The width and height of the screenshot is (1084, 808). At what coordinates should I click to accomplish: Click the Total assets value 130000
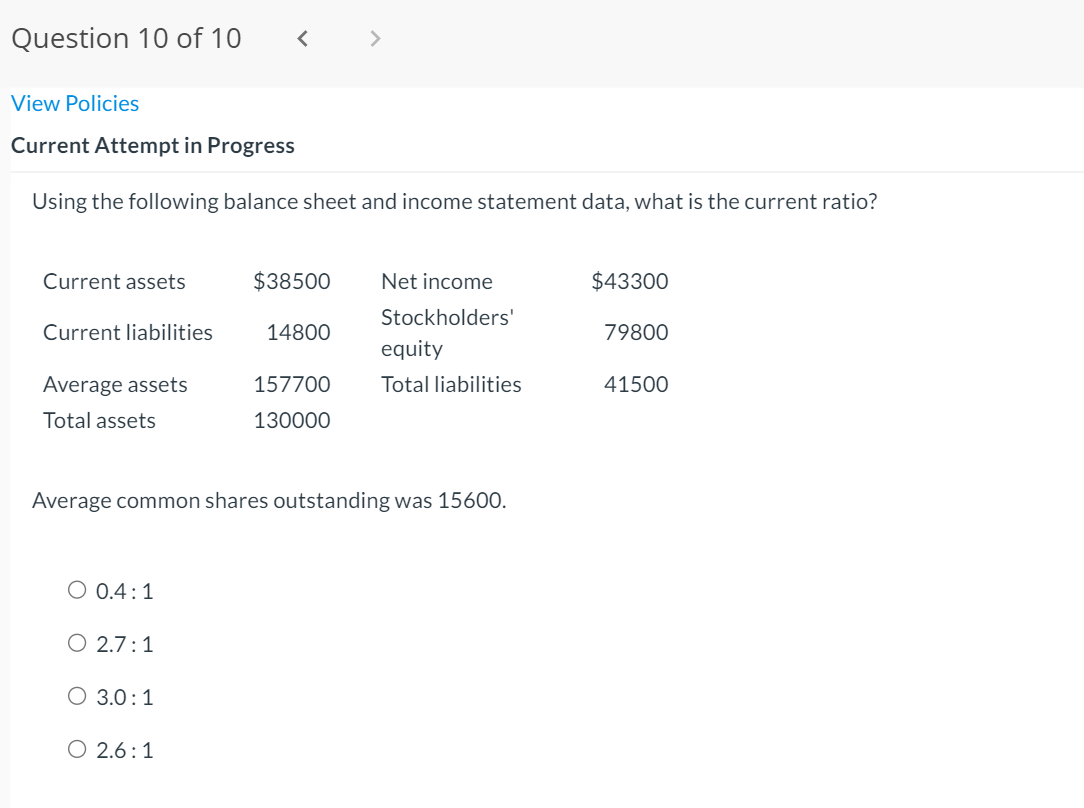[293, 420]
